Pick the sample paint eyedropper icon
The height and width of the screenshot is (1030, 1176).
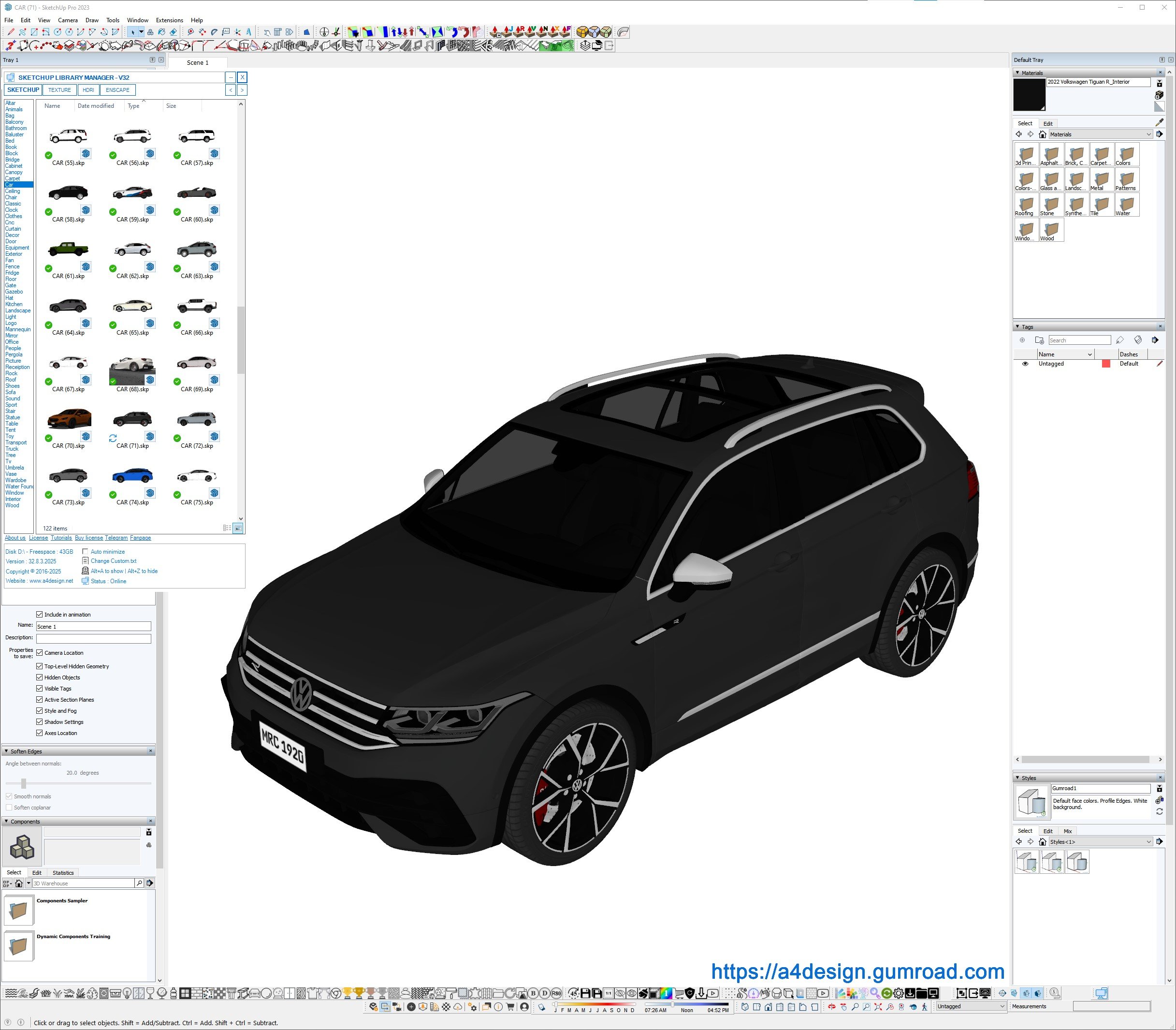click(x=1159, y=122)
